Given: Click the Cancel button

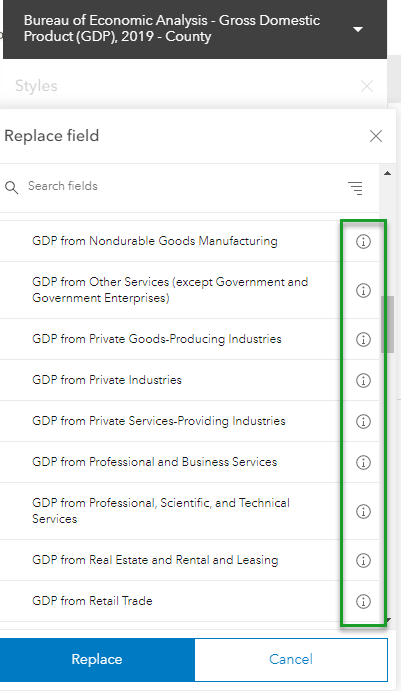Looking at the screenshot, I should coord(291,659).
